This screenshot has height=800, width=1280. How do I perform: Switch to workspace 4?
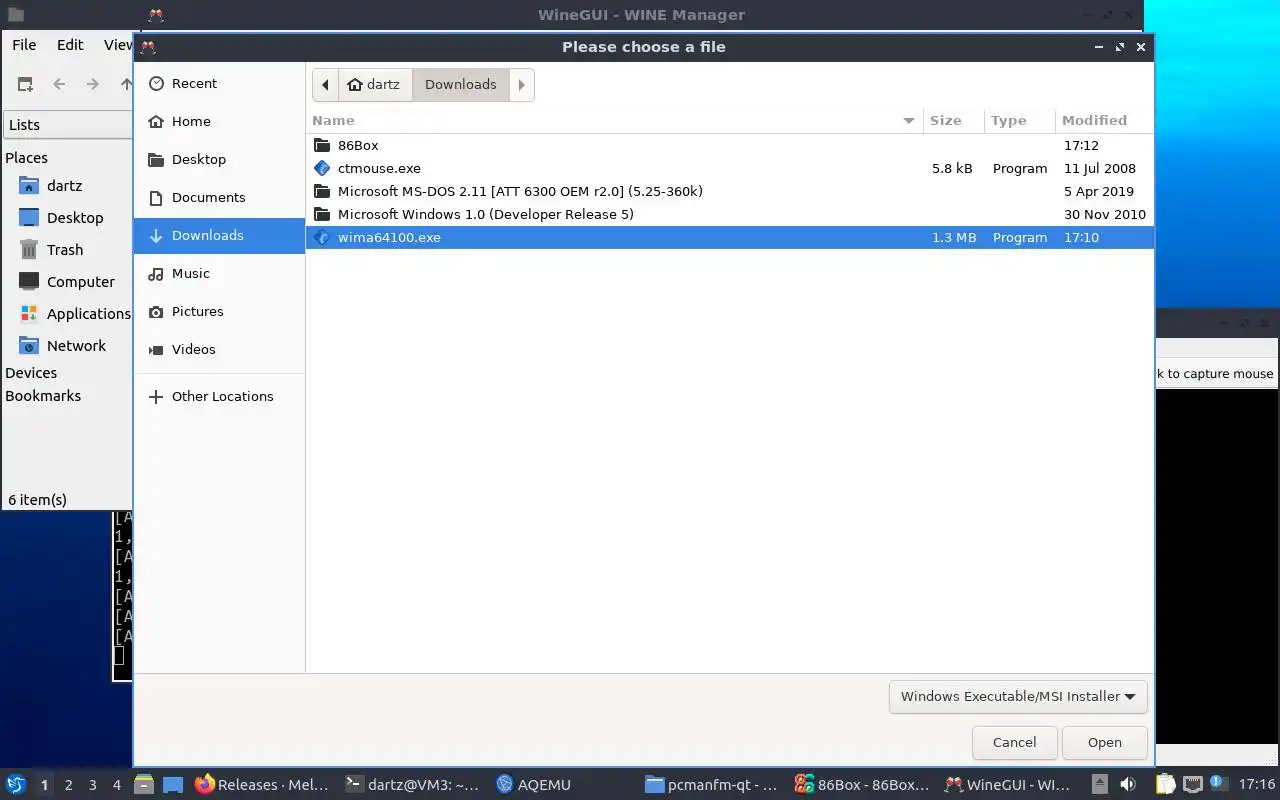pos(117,785)
